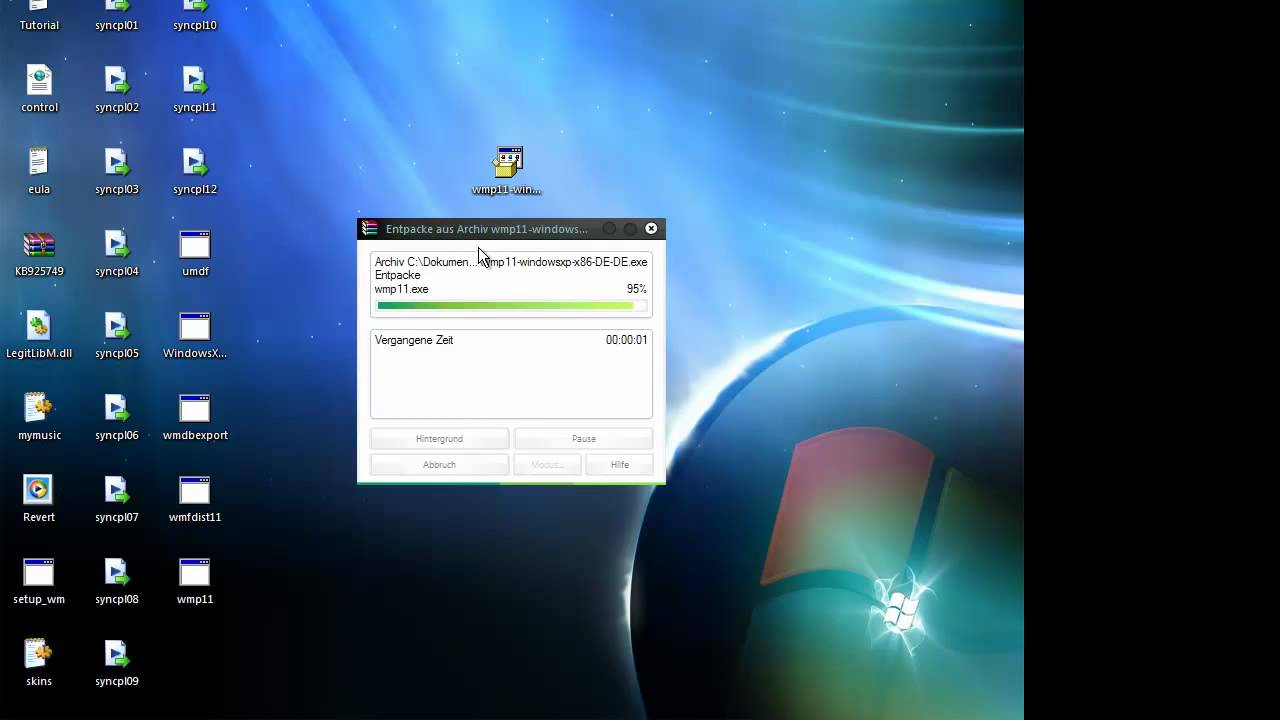Open the Tutorial desktop icon

39,15
